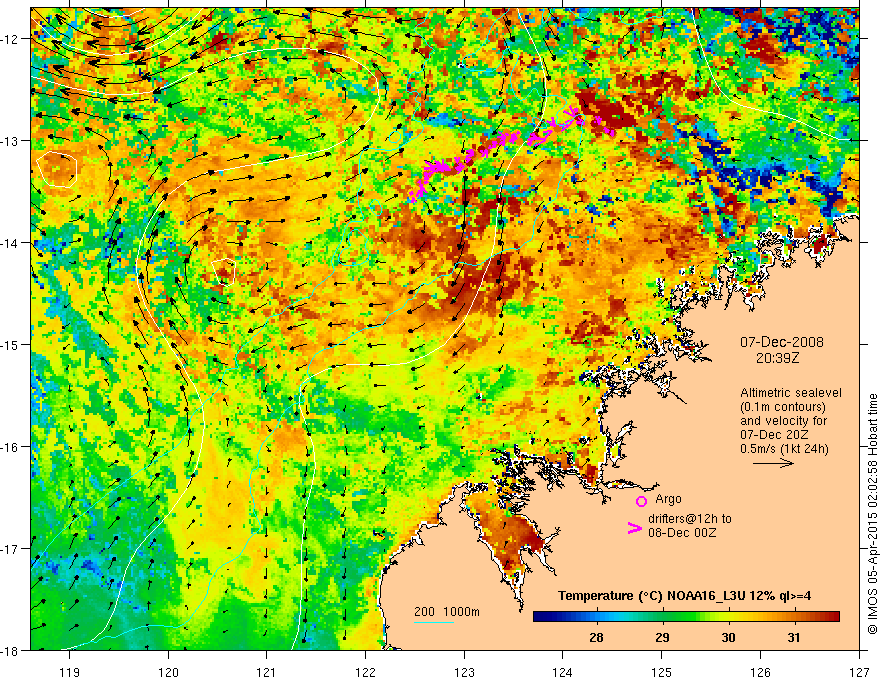This screenshot has height=680, width=880.
Task: Click longitude axis label '126'
Action: [760, 672]
